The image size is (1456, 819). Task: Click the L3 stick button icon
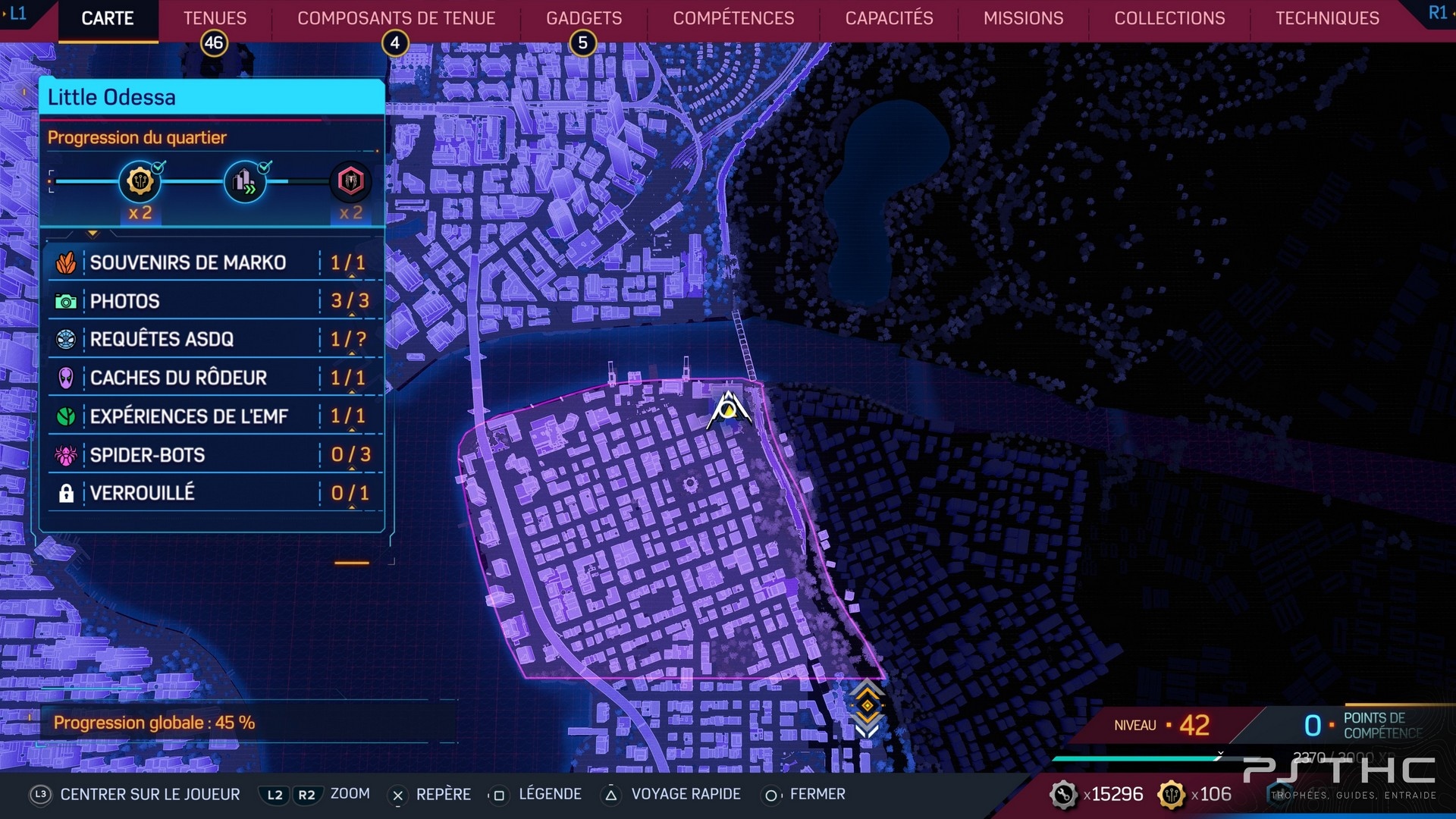point(41,794)
